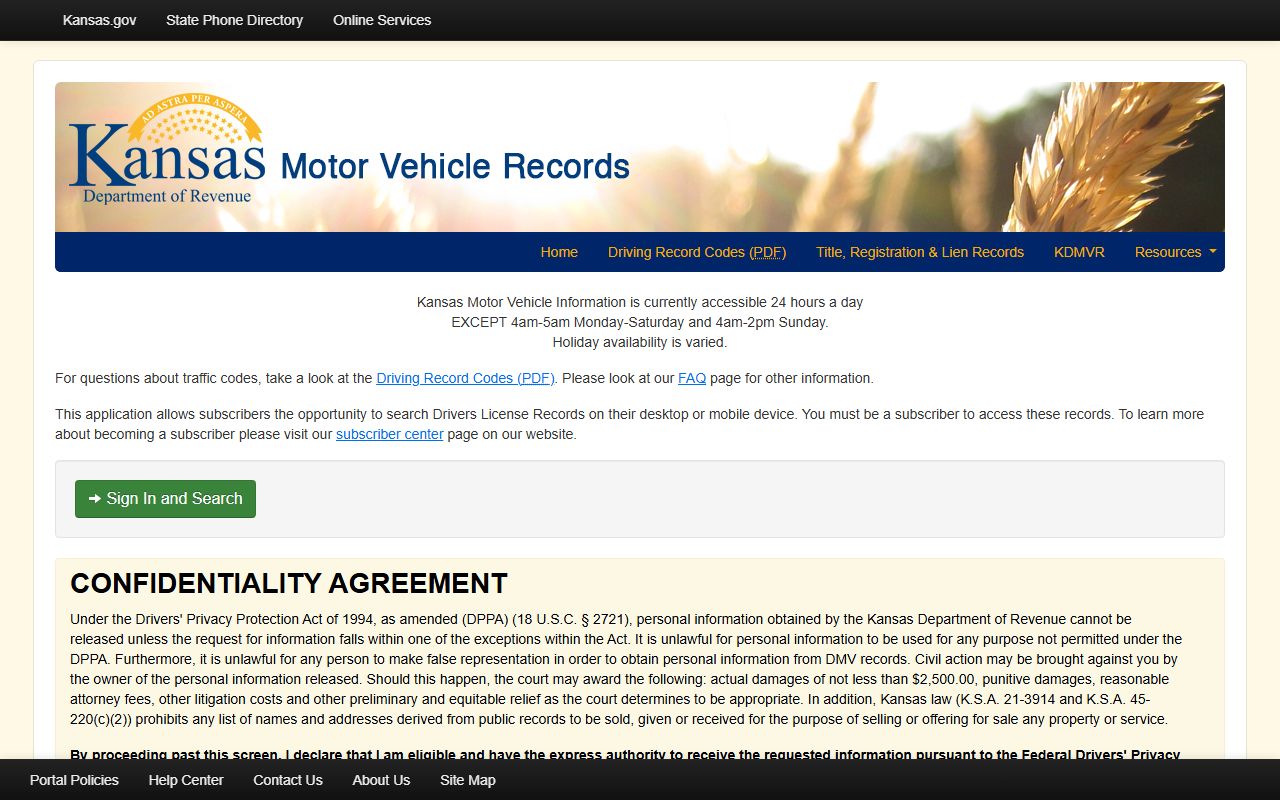
Task: Open About Us in footer
Action: coord(381,780)
